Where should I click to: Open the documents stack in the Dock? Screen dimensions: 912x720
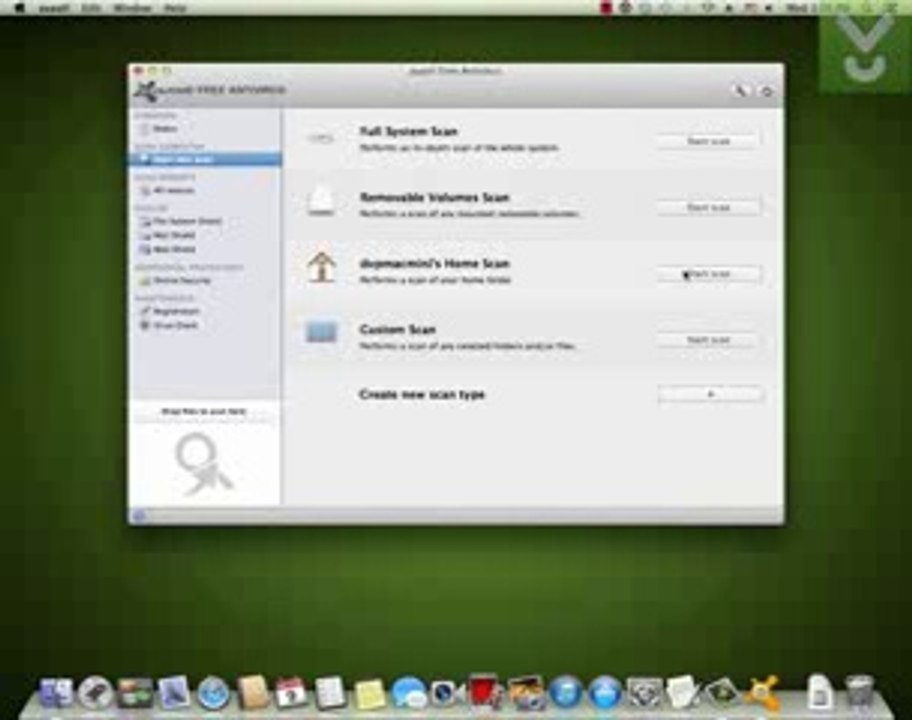(819, 692)
